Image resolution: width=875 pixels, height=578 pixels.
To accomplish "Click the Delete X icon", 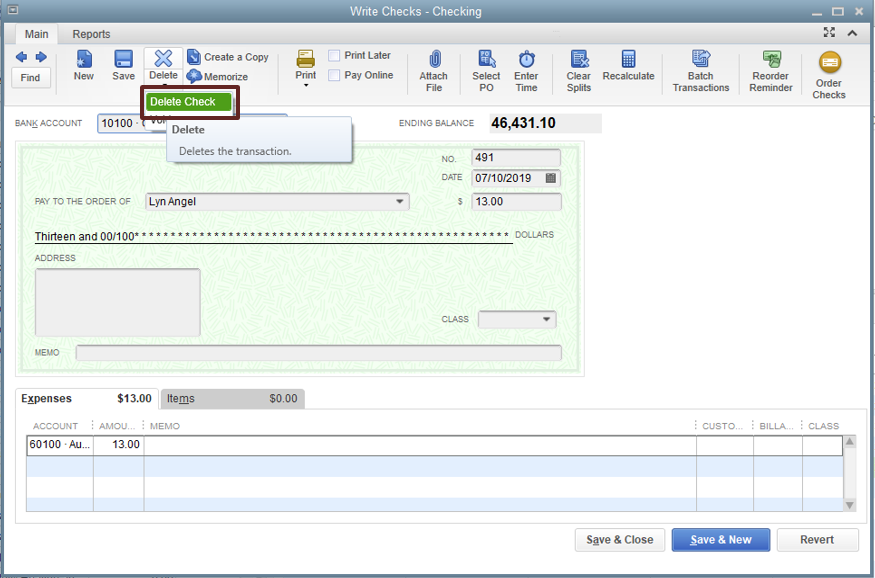I will [x=163, y=58].
